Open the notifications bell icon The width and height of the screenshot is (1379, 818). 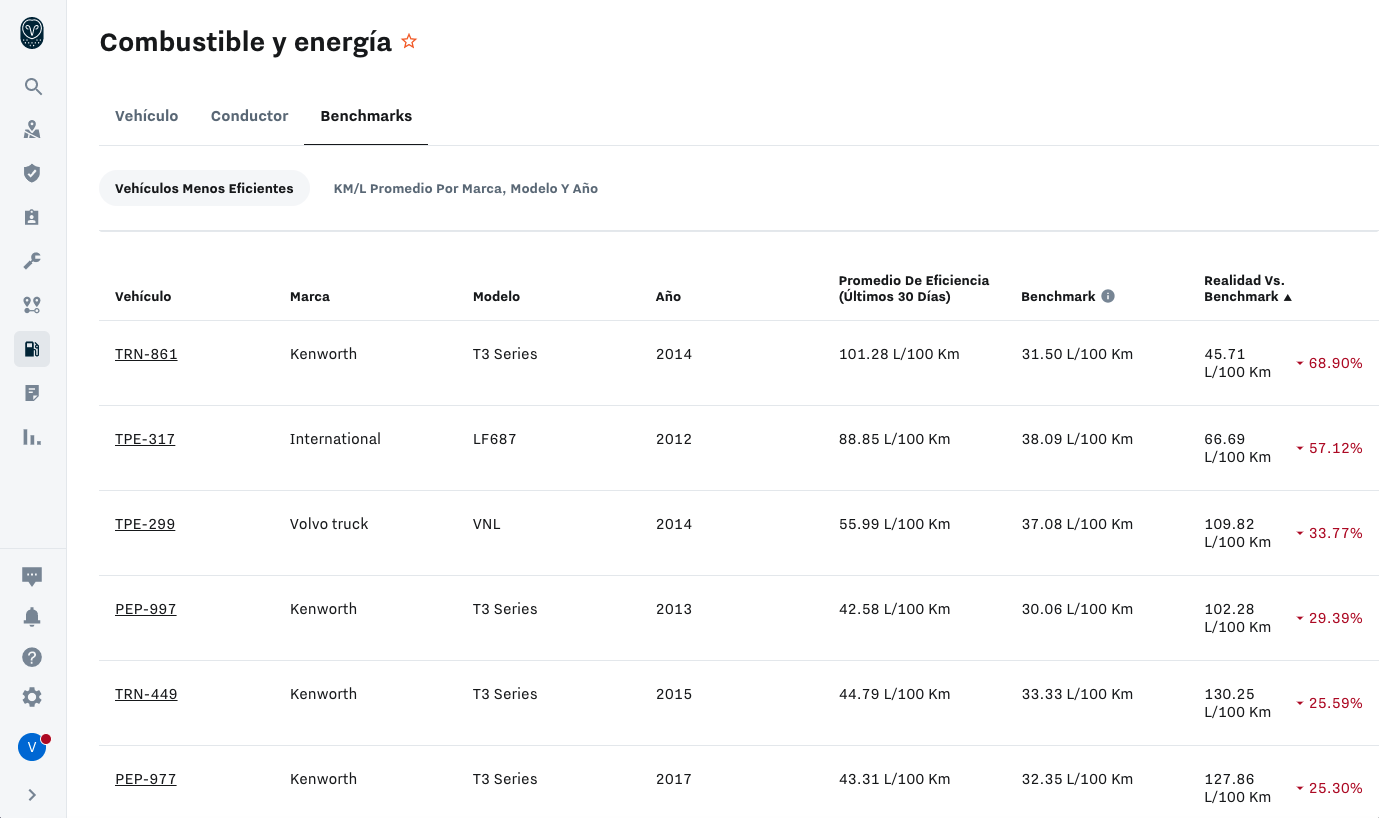coord(32,616)
